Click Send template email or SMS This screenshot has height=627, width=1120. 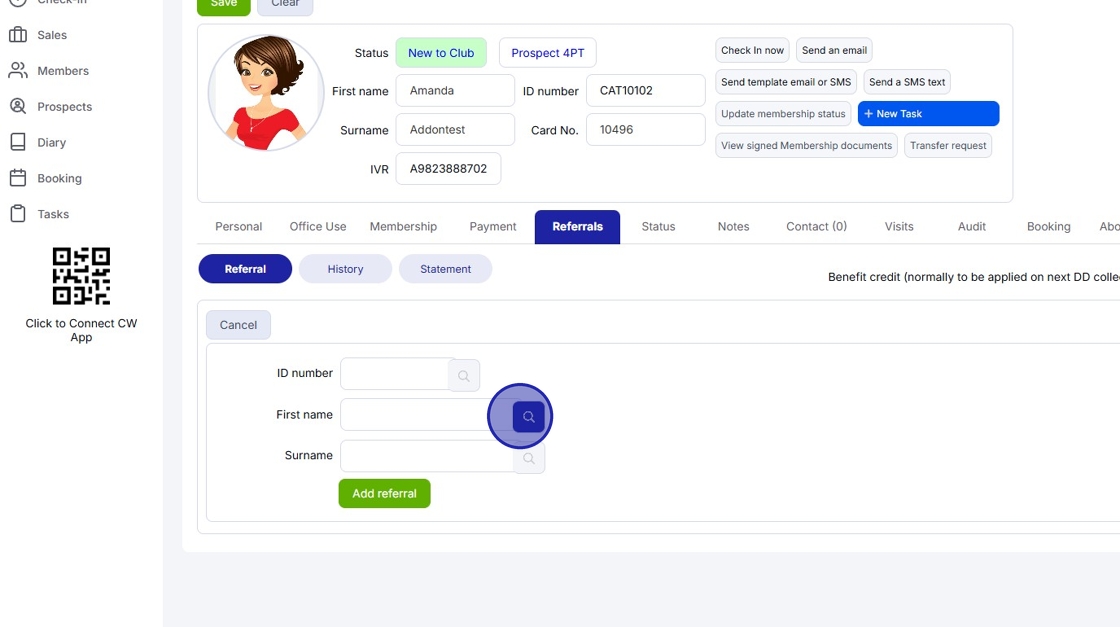click(x=786, y=82)
